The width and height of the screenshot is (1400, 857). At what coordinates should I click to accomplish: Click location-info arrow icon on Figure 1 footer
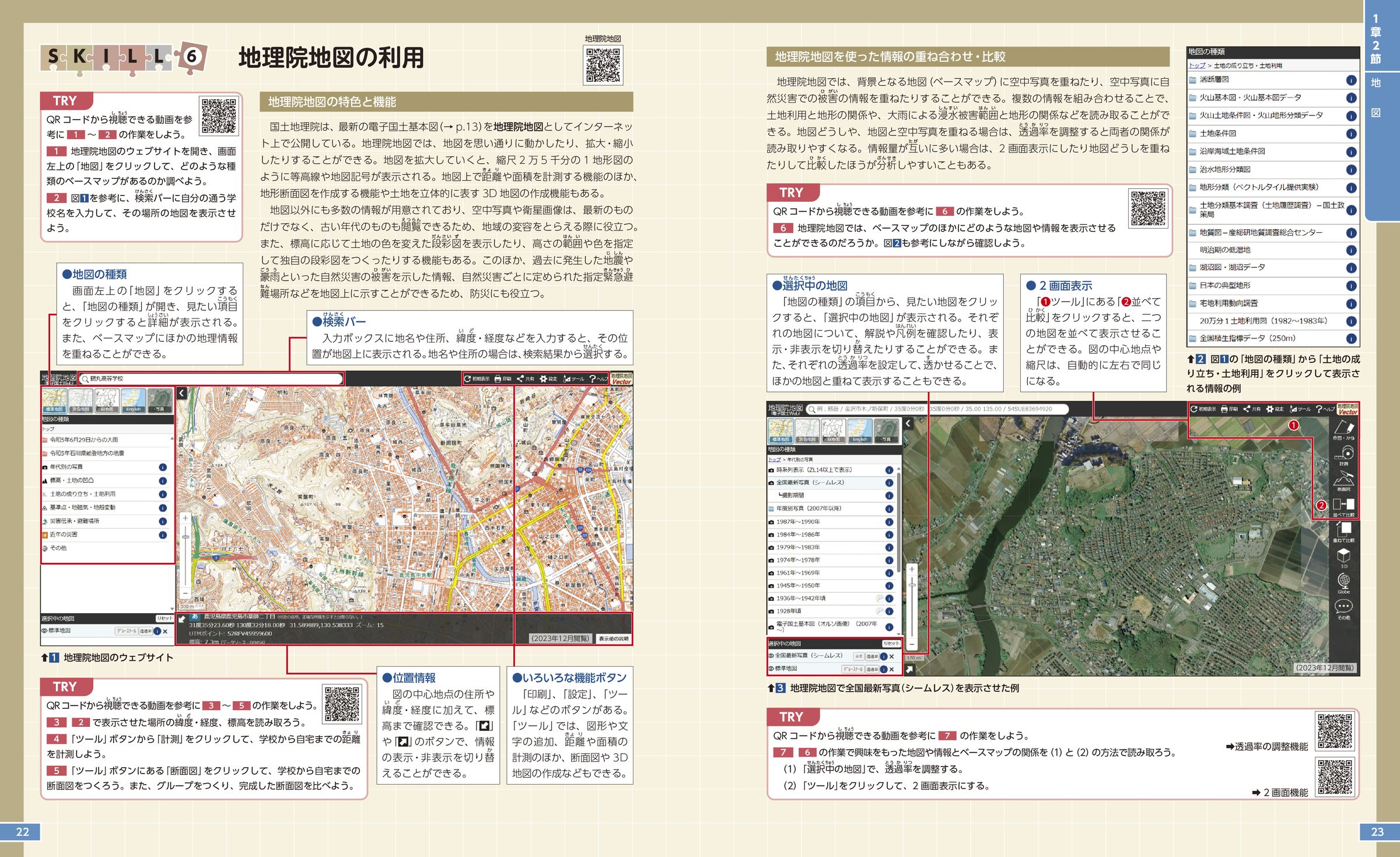pos(182,620)
